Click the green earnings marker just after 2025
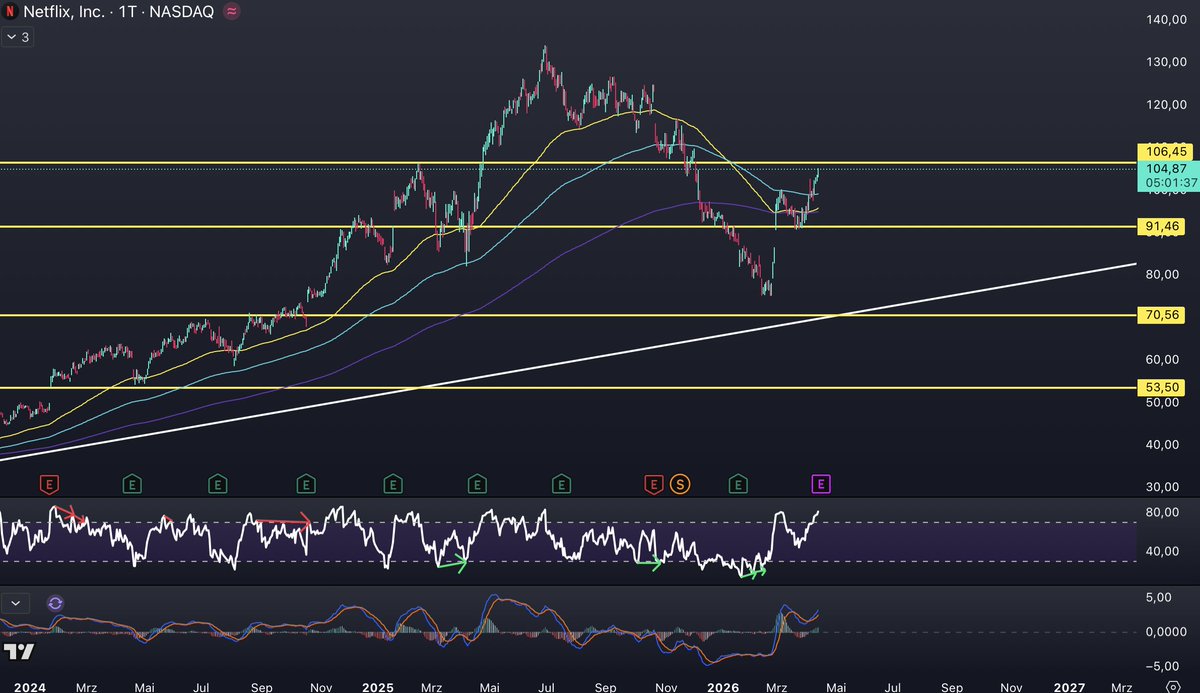This screenshot has width=1200, height=693. (x=392, y=484)
